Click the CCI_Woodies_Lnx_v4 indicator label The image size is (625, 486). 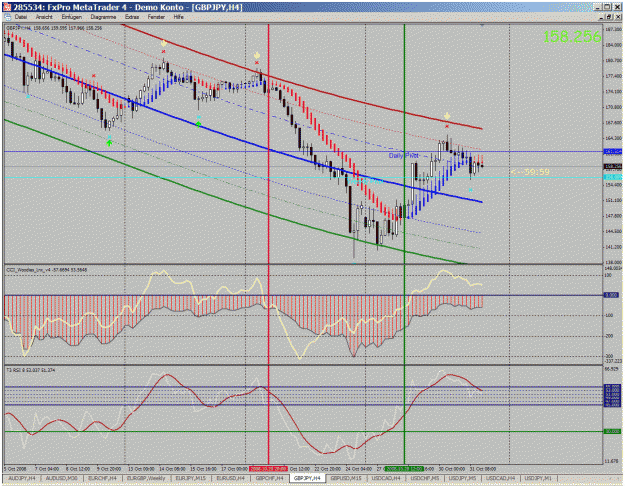[47, 270]
